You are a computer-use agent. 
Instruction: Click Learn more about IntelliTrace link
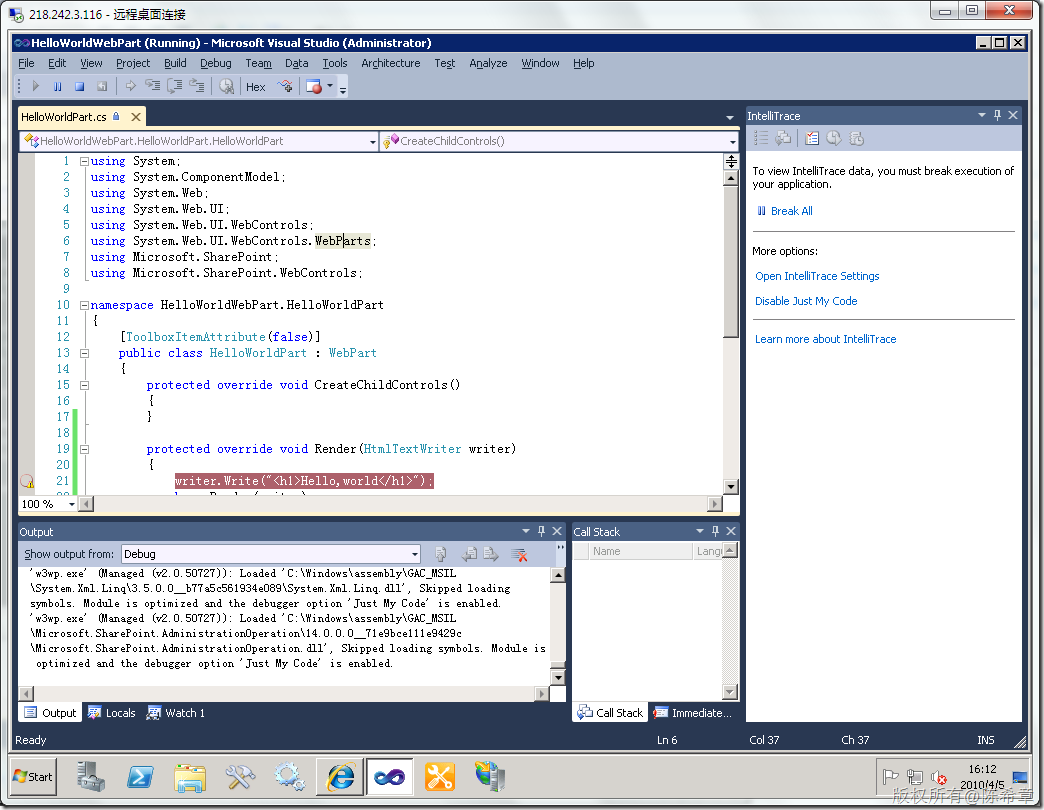click(x=825, y=339)
